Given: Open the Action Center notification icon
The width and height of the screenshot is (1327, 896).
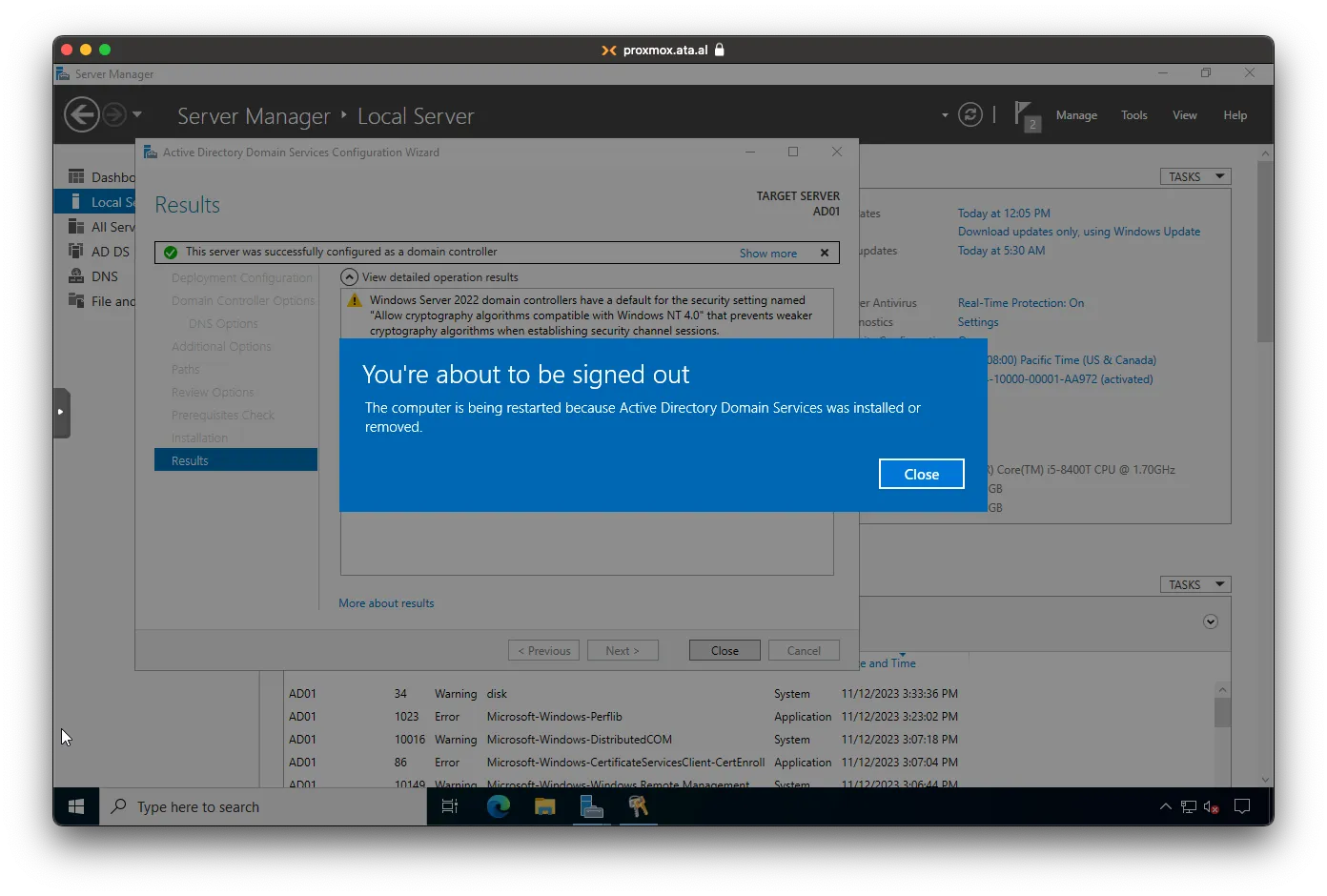Looking at the screenshot, I should 1242,806.
